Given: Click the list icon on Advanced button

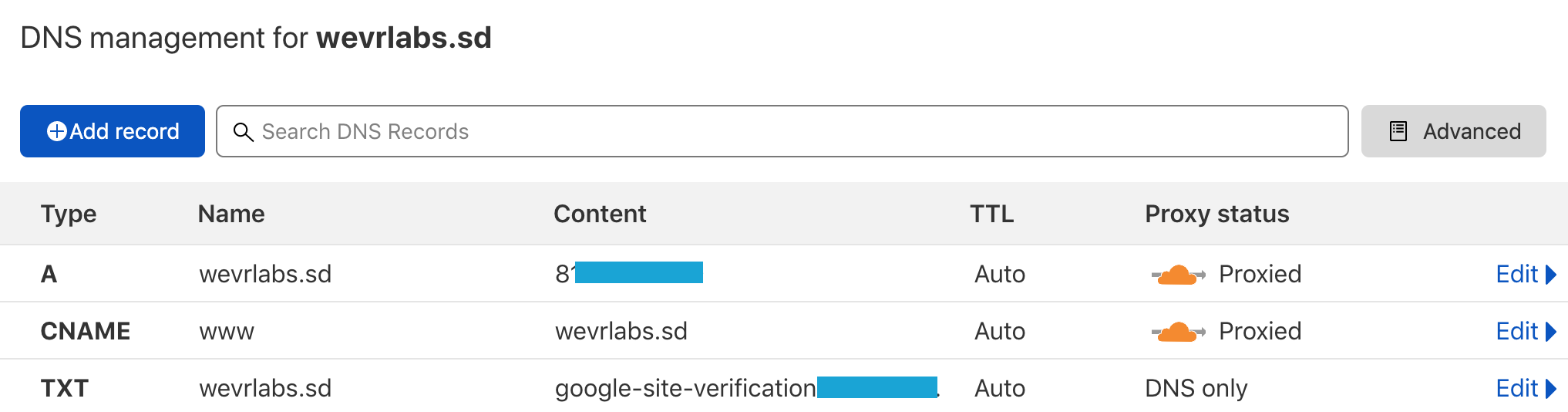Looking at the screenshot, I should pyautogui.click(x=1398, y=131).
